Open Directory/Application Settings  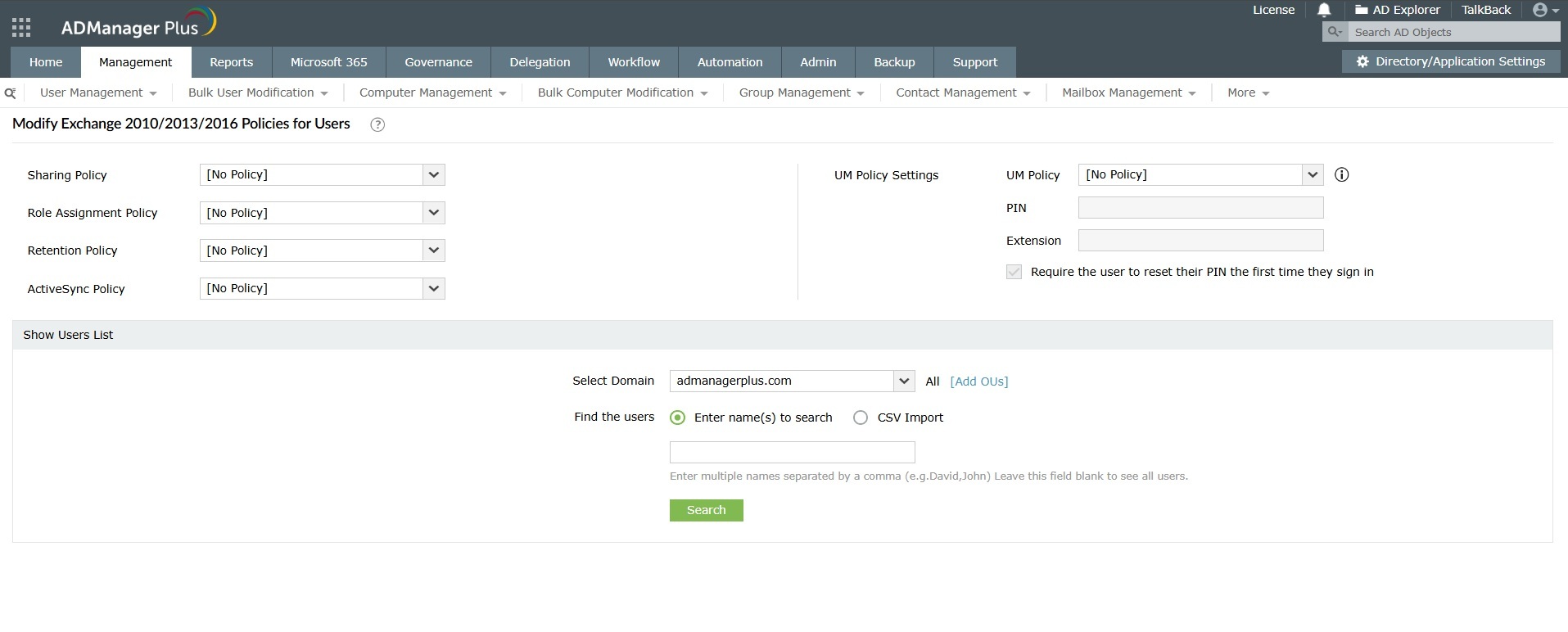(1451, 61)
